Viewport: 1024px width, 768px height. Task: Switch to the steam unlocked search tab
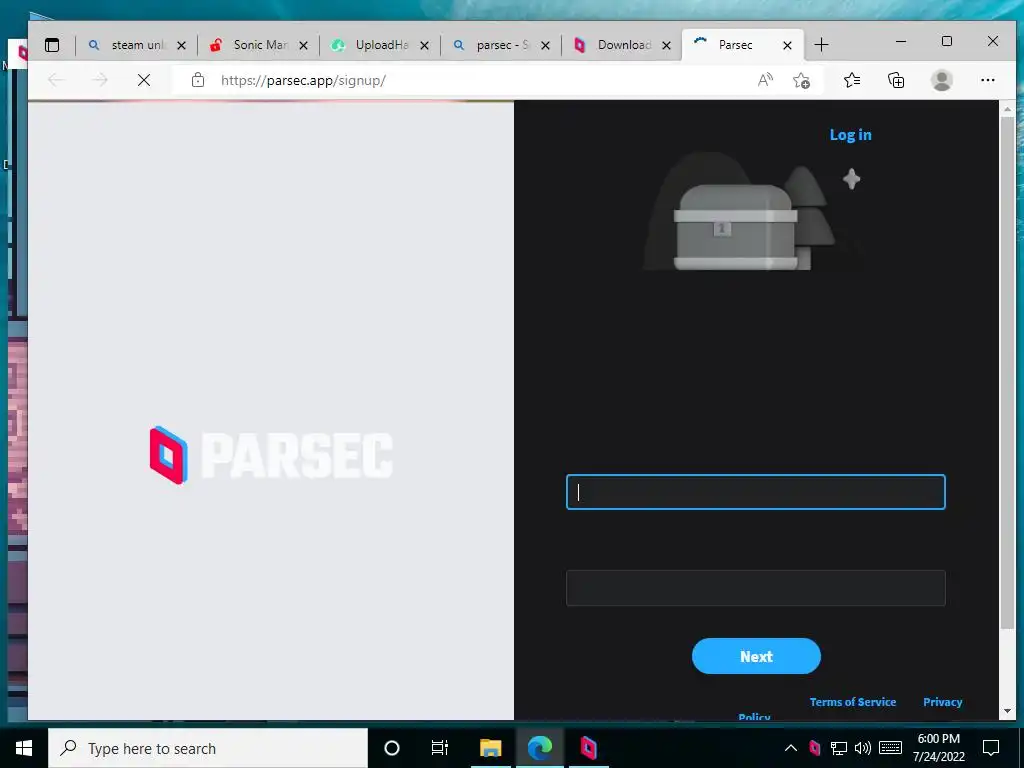pos(136,45)
